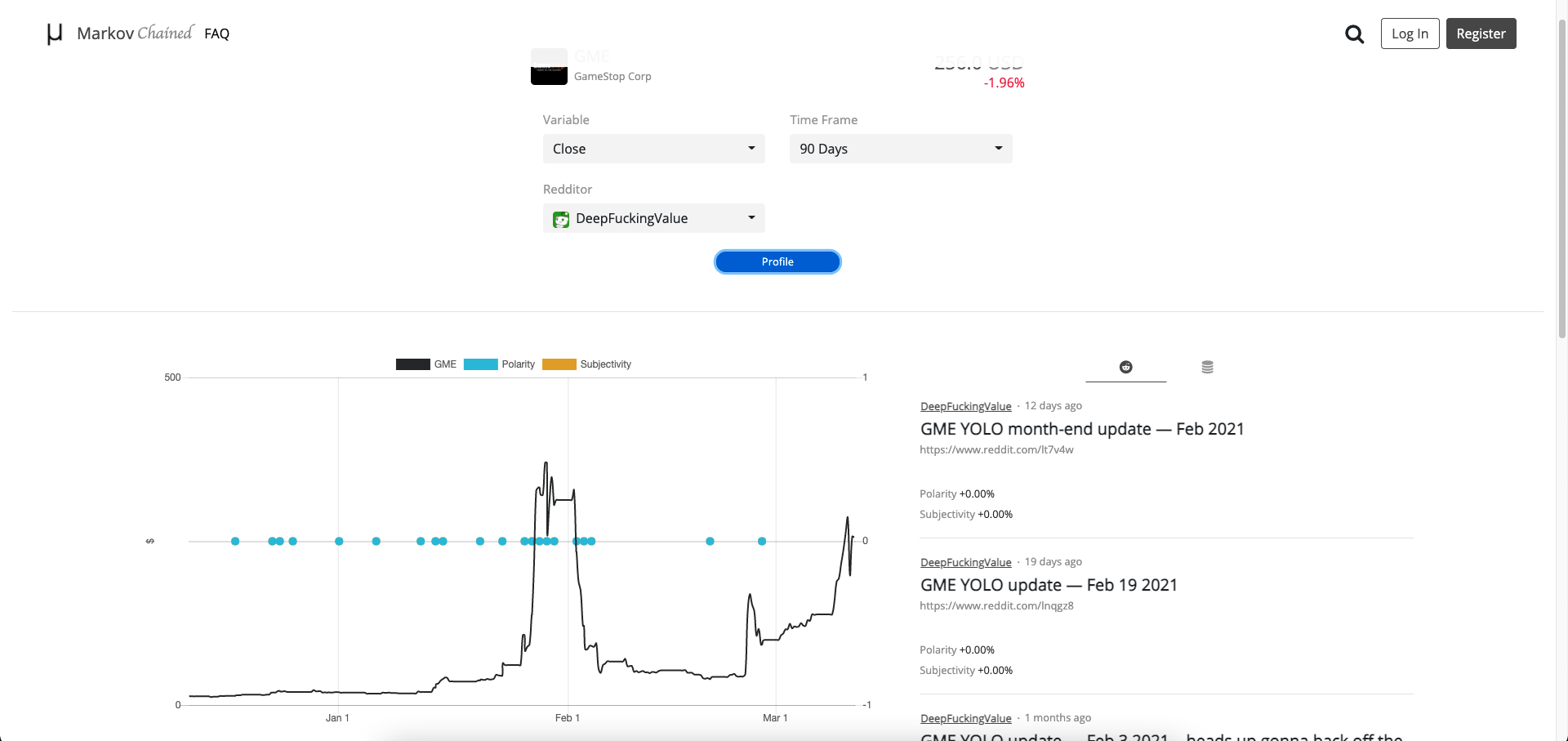
Task: Open DeepFuckingValue author link, 12 days ago post
Action: point(966,406)
